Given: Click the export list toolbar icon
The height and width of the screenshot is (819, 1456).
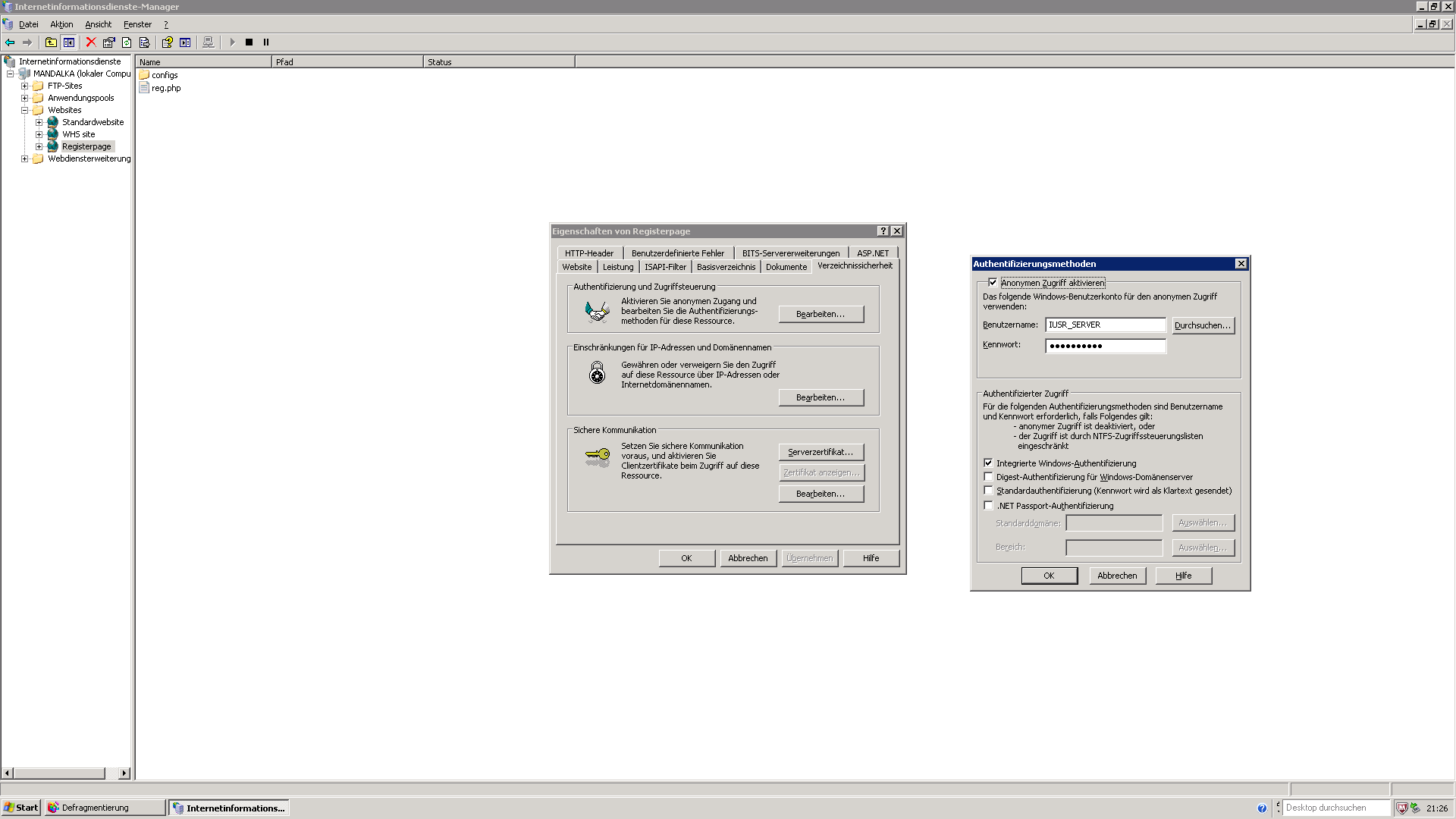Looking at the screenshot, I should (x=144, y=42).
